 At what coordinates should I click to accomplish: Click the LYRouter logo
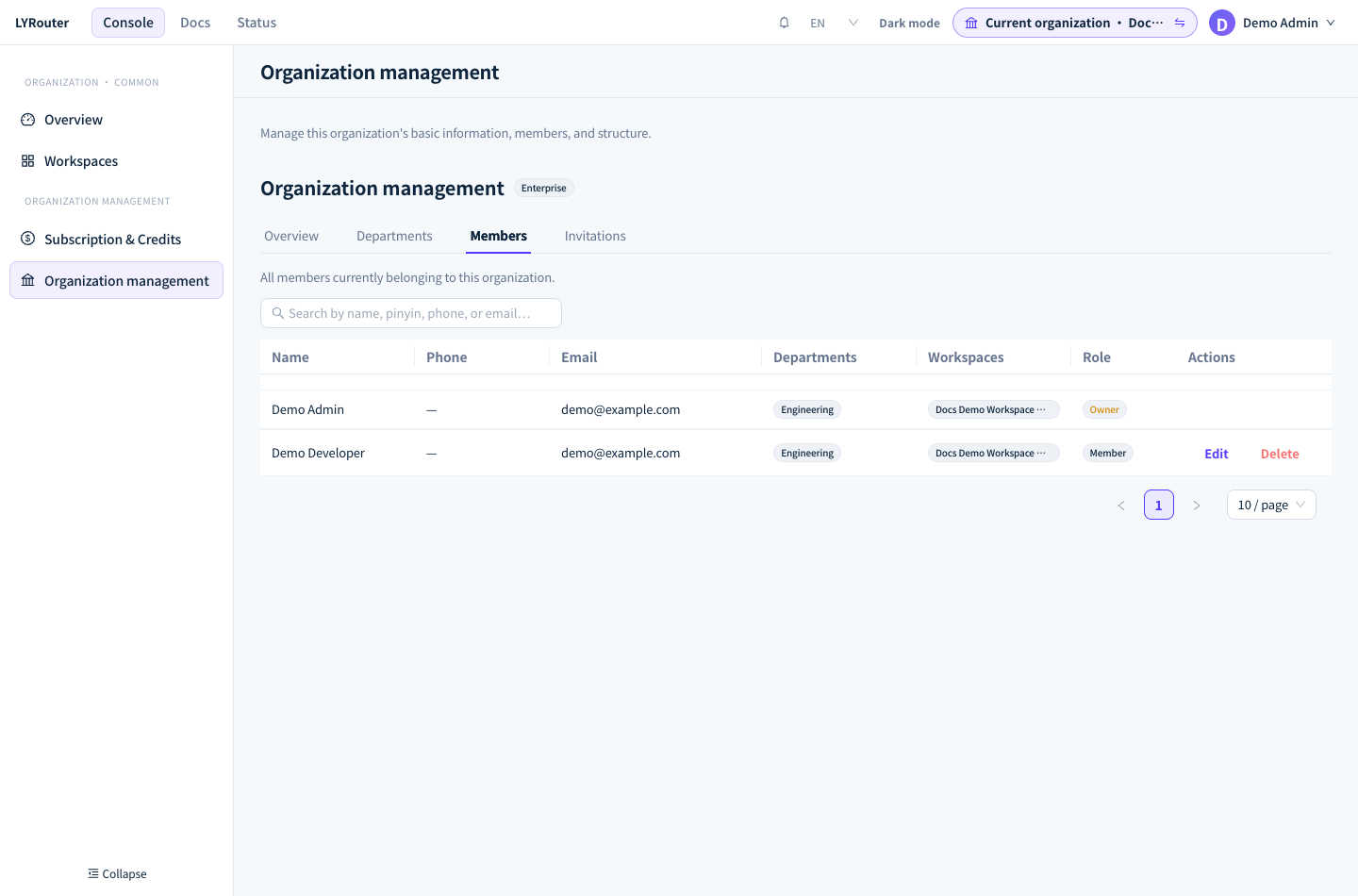click(x=41, y=23)
